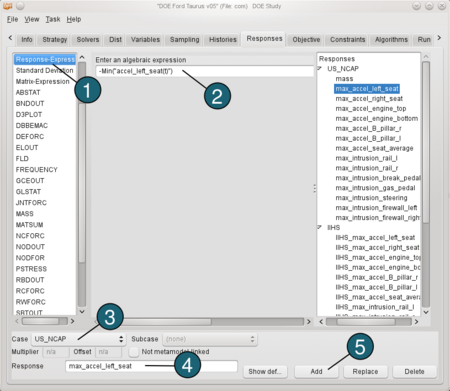Image resolution: width=450 pixels, height=391 pixels.
Task: Select IIHS_max_accel_B_pillar_r in Responses tree
Action: point(376,277)
